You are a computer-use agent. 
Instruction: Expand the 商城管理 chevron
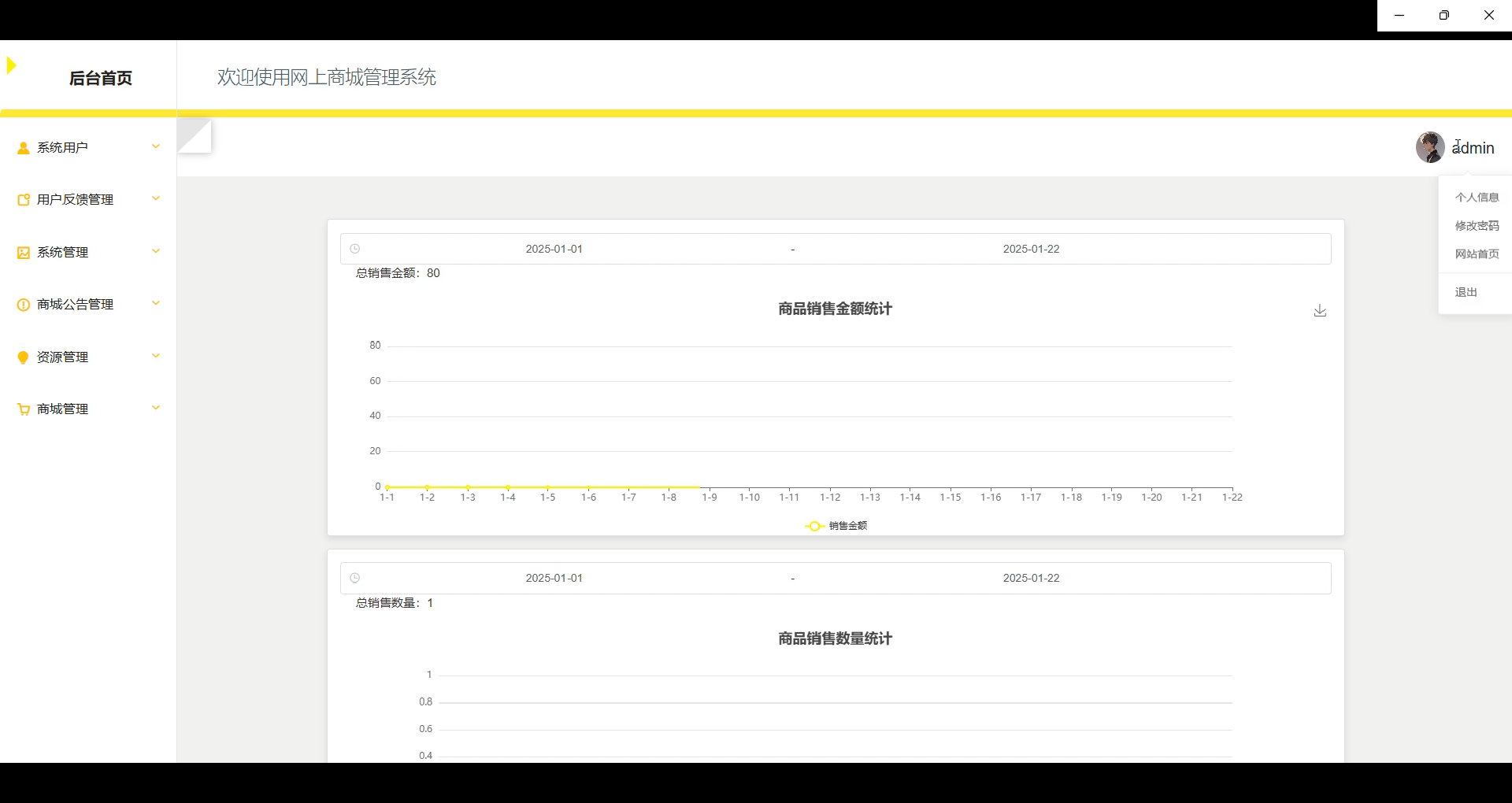pyautogui.click(x=156, y=408)
